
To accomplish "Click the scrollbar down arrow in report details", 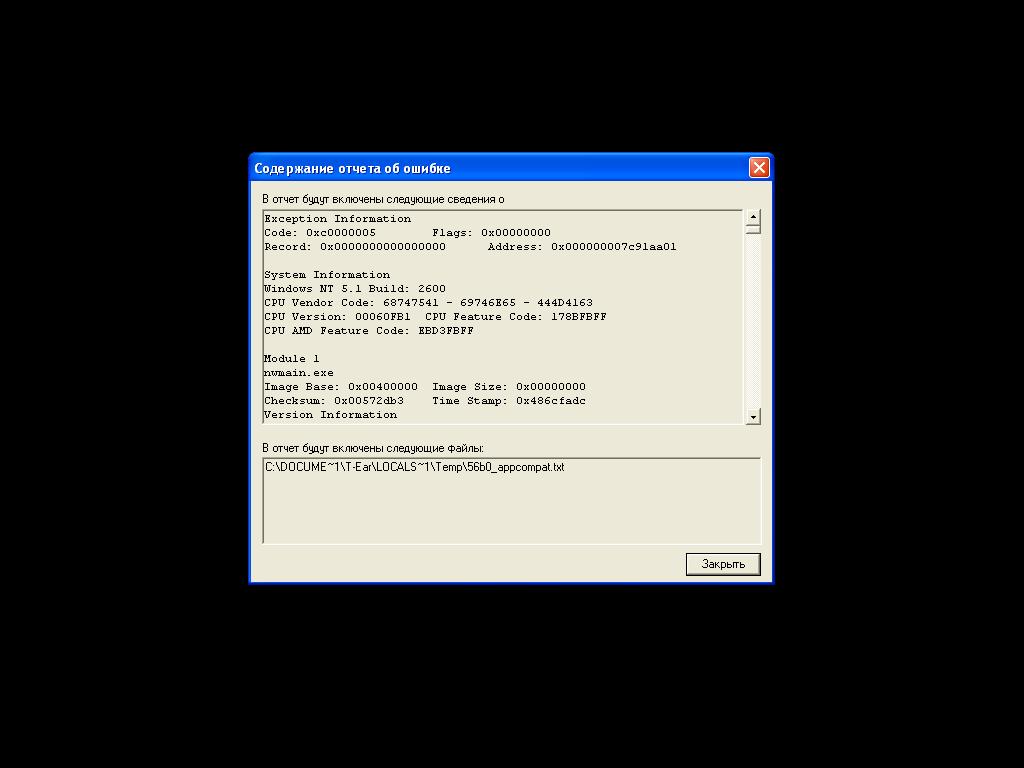I will [x=753, y=417].
